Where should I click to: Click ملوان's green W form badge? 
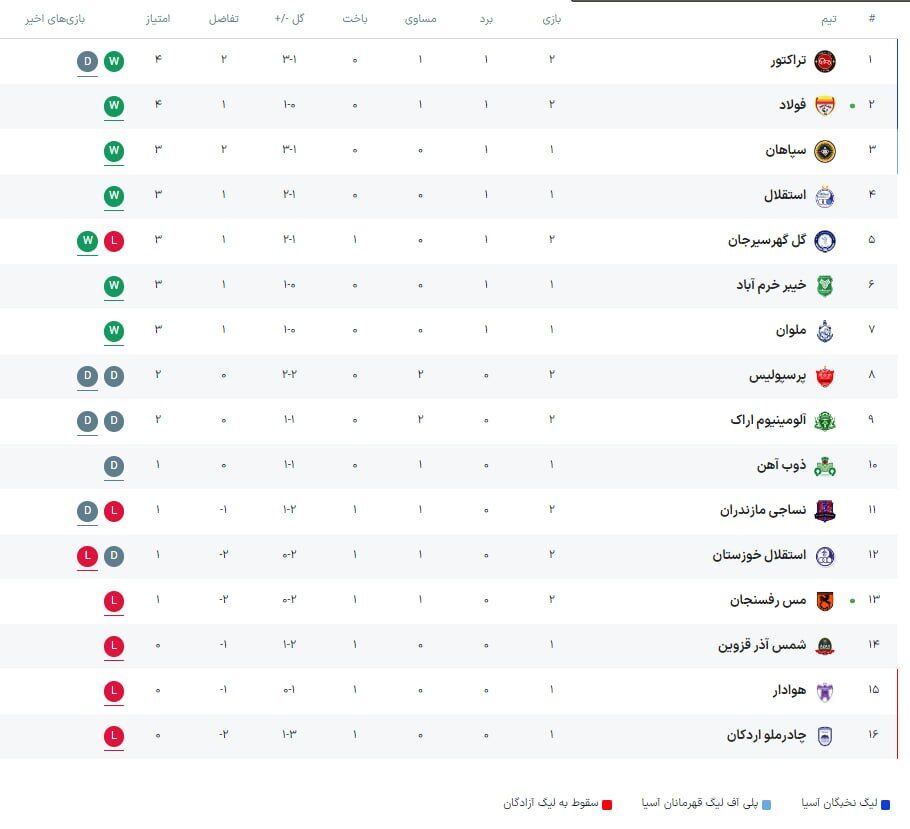coord(114,331)
